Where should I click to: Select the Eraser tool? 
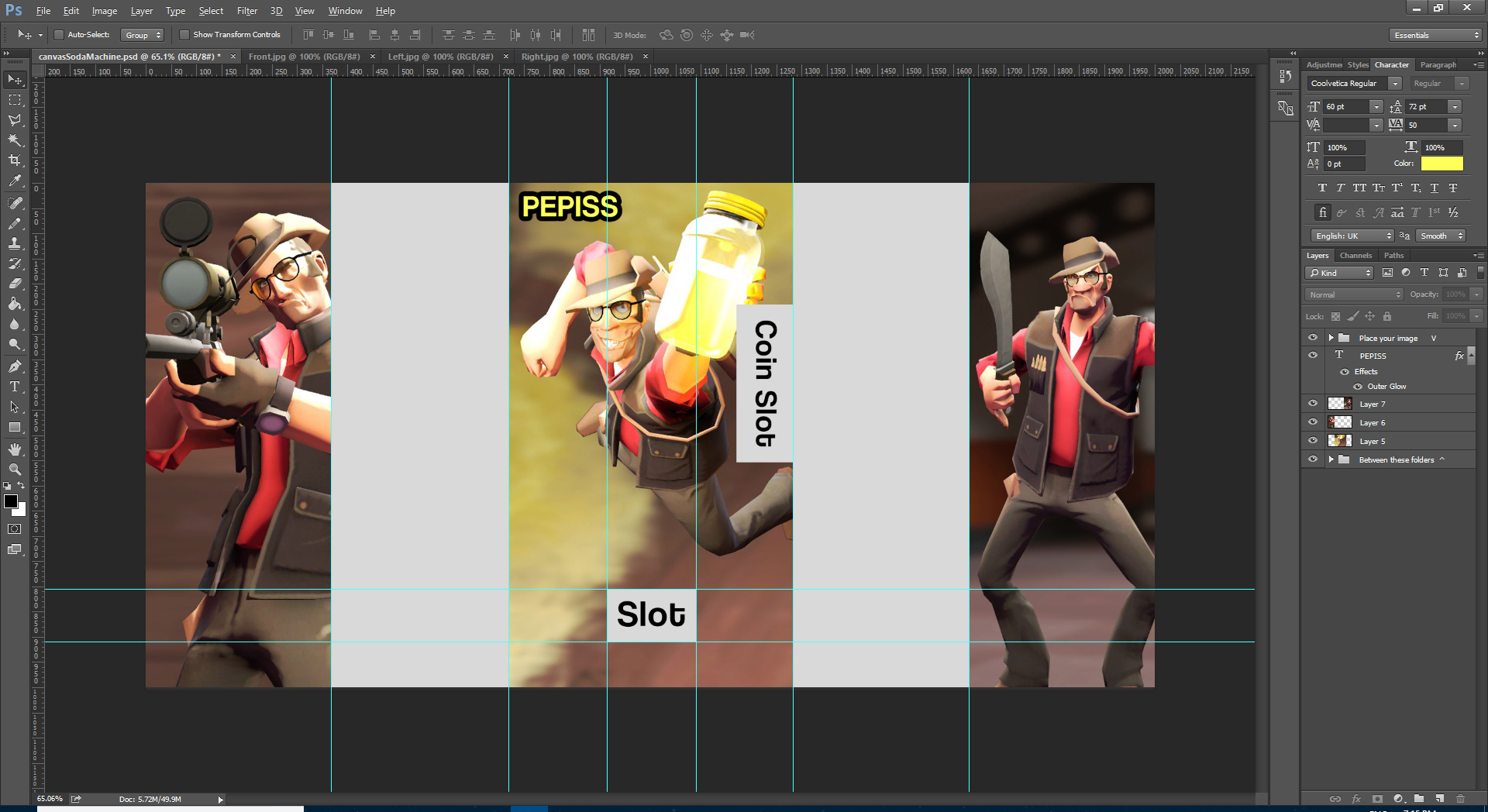coord(15,284)
